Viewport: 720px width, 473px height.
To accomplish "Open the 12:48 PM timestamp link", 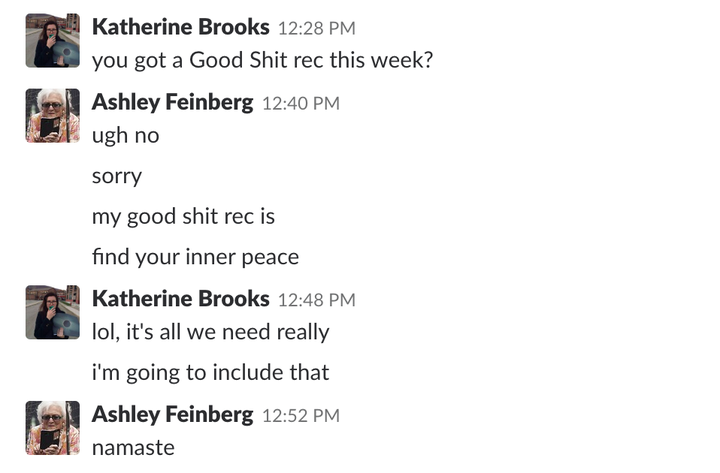I will pos(316,300).
